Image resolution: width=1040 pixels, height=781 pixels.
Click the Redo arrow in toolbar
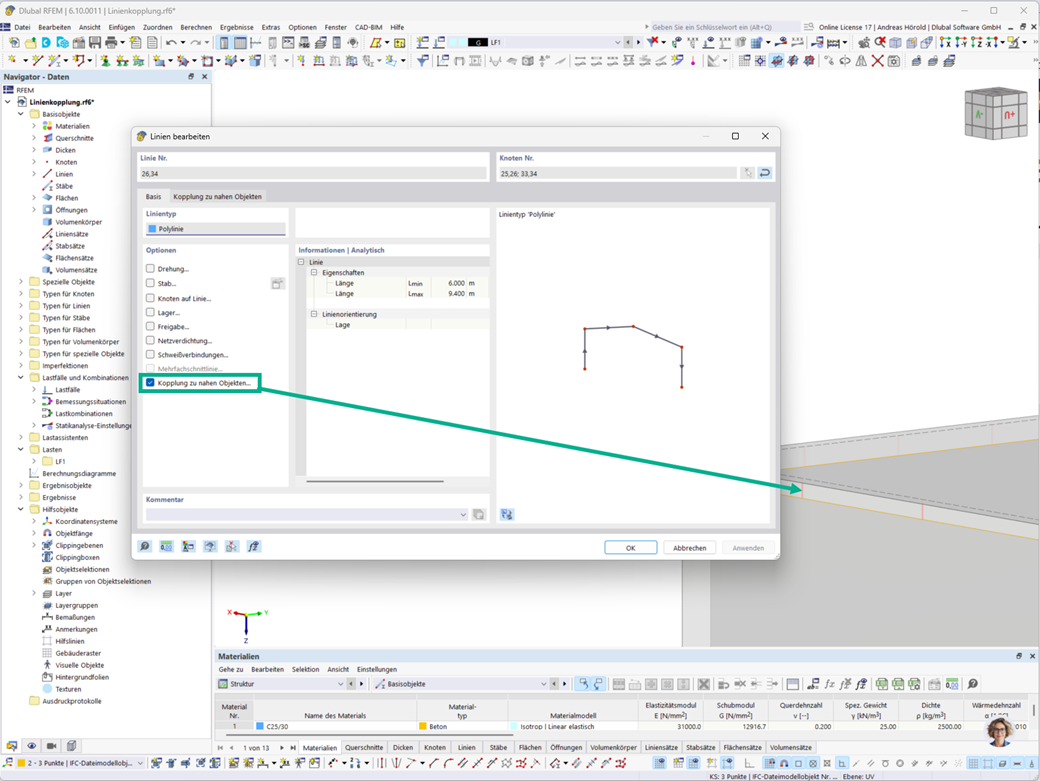click(195, 42)
